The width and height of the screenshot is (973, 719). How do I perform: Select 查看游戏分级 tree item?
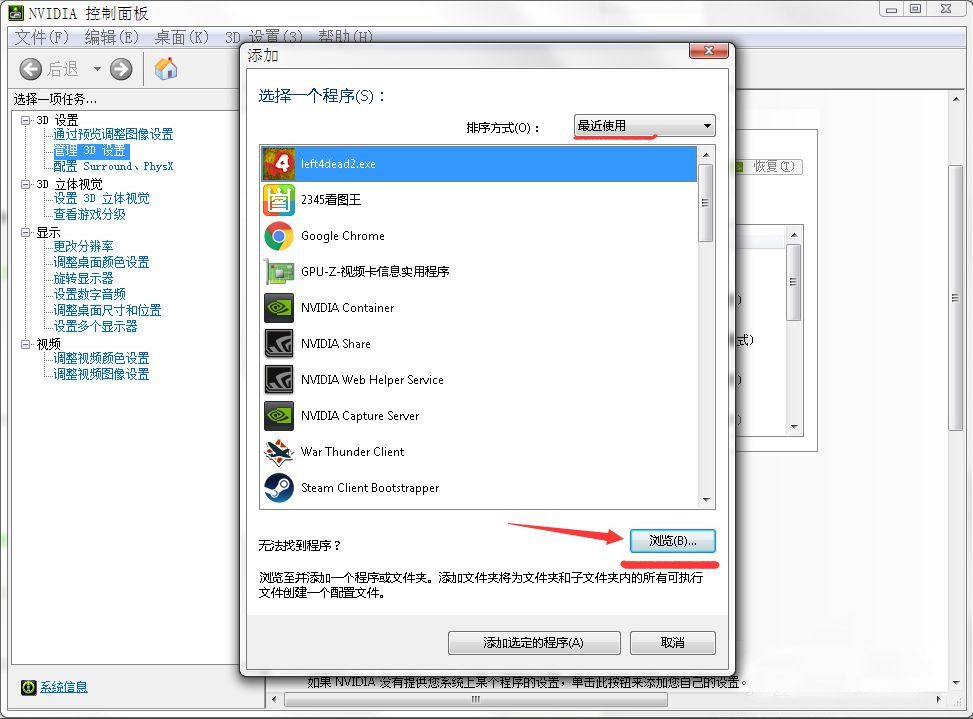(x=89, y=215)
